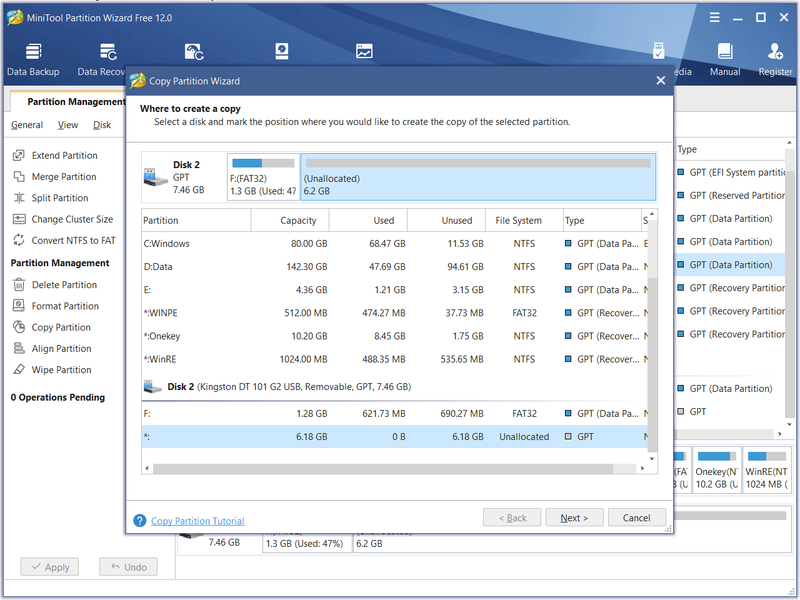Screen dimensions: 800x600
Task: Open the Copy Partition Tutorial link
Action: pos(197,521)
